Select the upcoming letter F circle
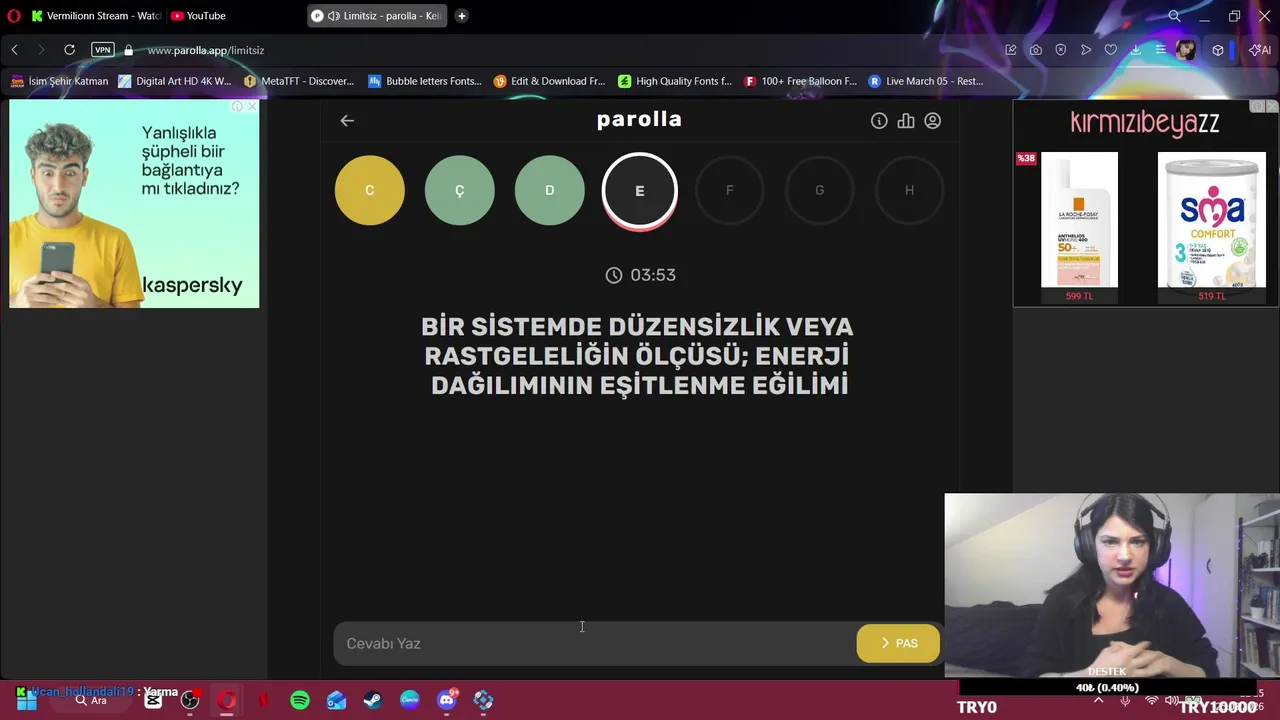This screenshot has height=720, width=1280. pyautogui.click(x=730, y=190)
